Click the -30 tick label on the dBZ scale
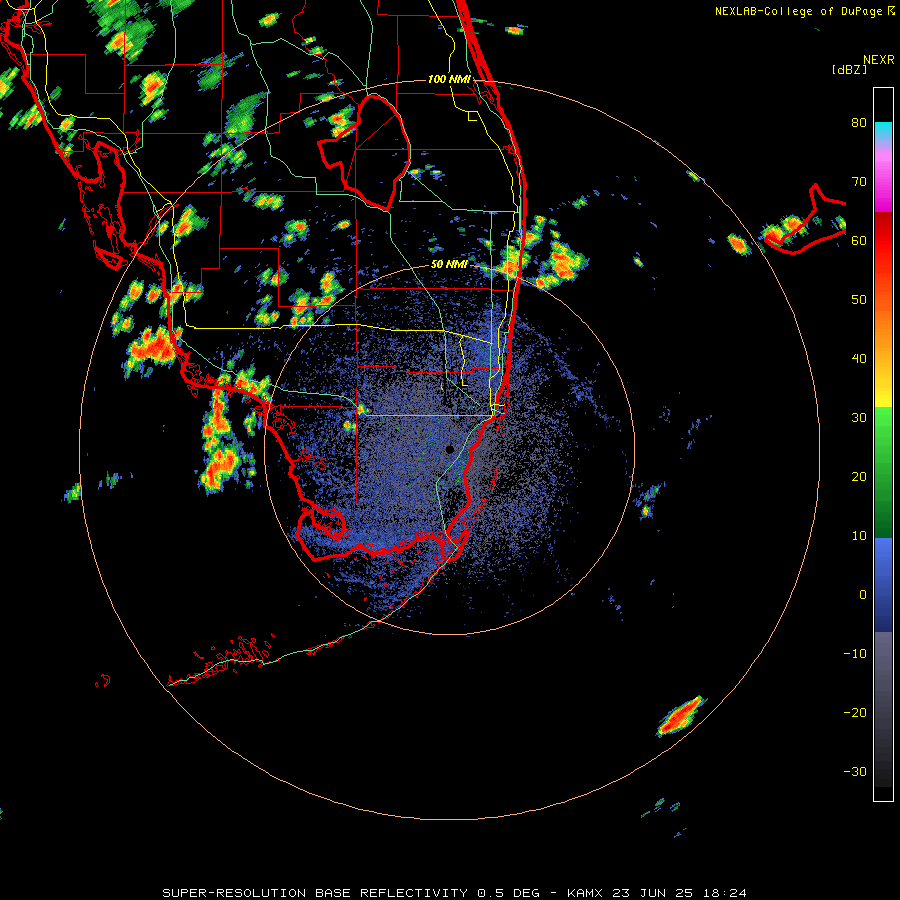 click(x=855, y=772)
